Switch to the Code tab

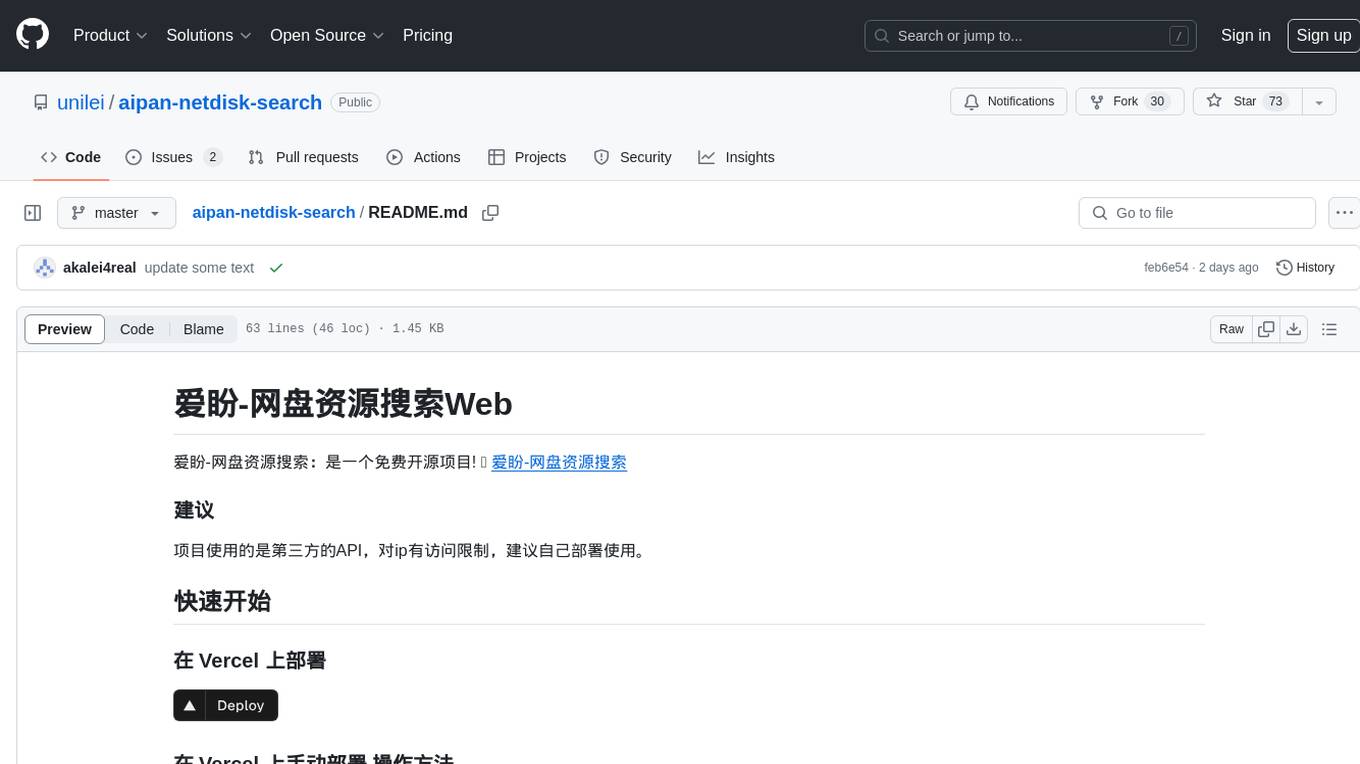coord(71,157)
